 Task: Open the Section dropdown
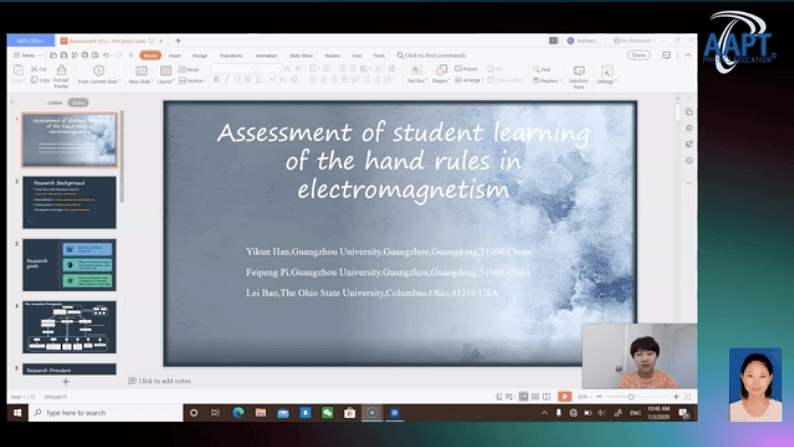pos(192,80)
